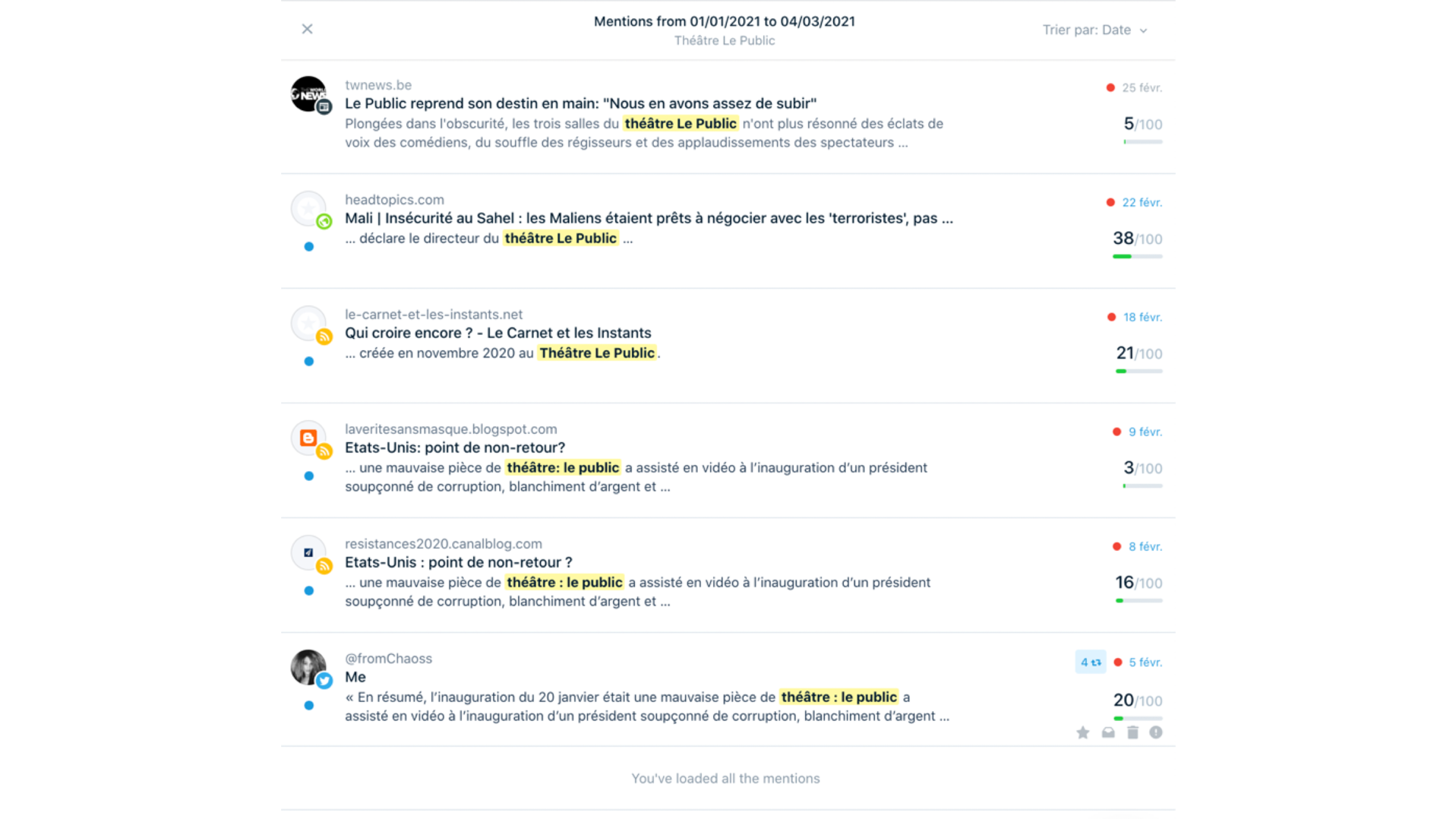This screenshot has width=1456, height=819.
Task: Archive the @fromChaoss mention
Action: (x=1108, y=732)
